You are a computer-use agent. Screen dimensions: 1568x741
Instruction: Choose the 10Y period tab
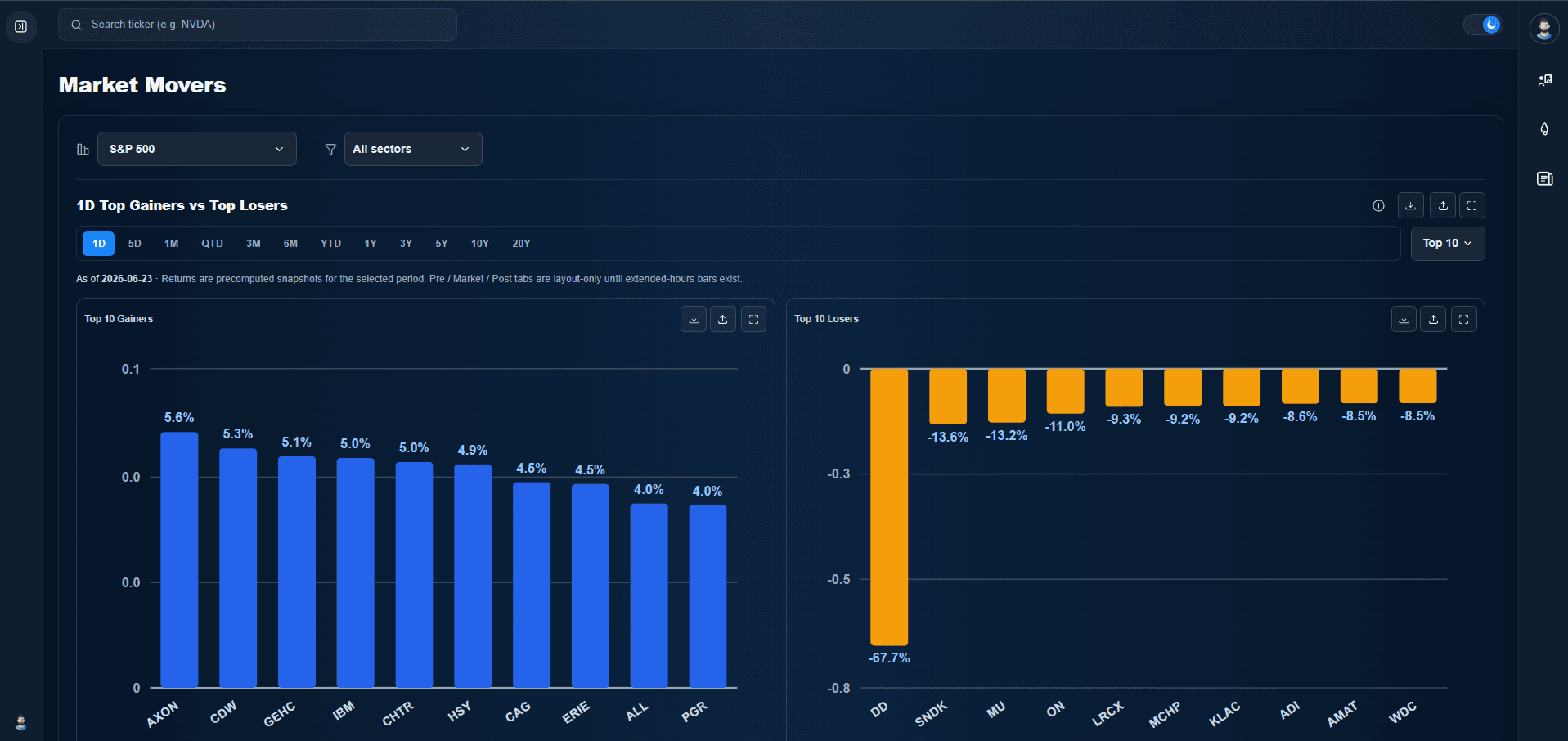(480, 244)
